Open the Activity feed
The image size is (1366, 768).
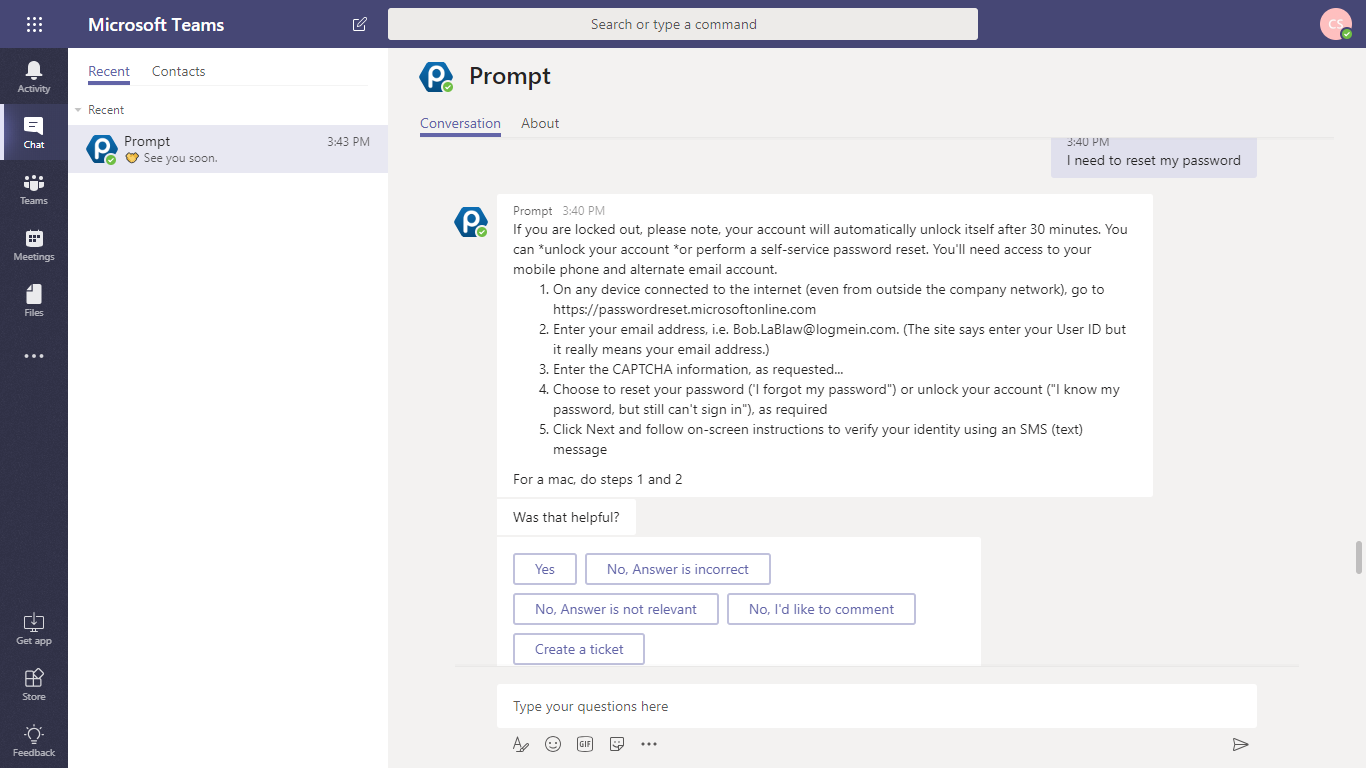(33, 75)
